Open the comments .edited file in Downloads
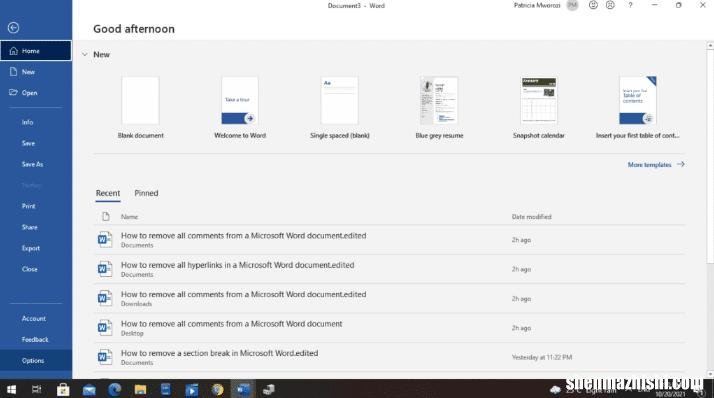 pos(390,299)
